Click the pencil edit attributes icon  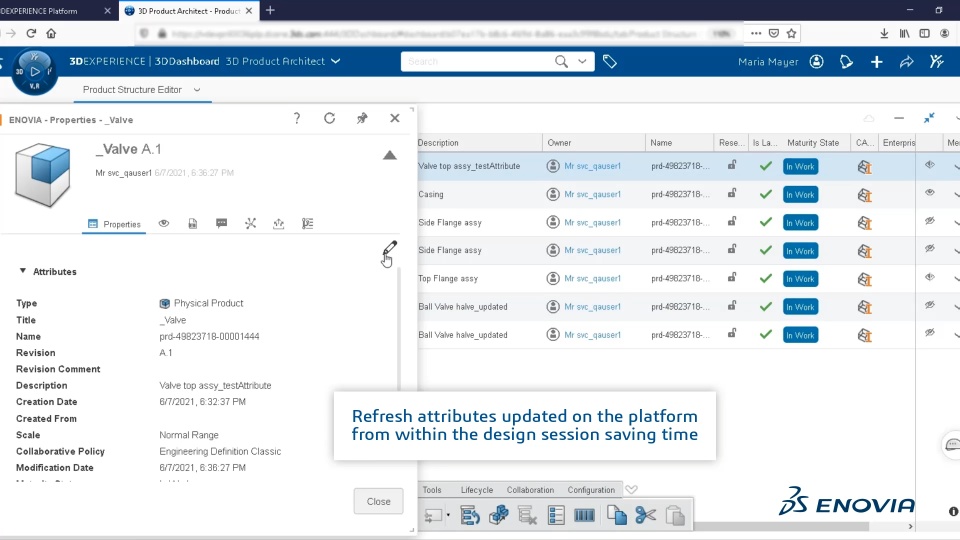[390, 248]
